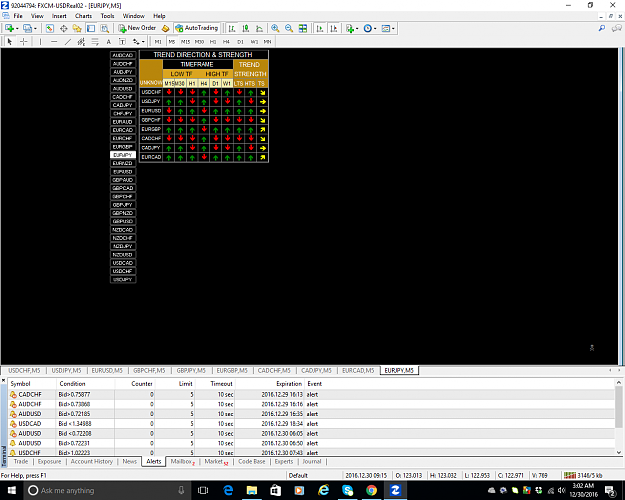Open the Account History terminal tab
Viewport: 625px width, 500px height.
click(x=92, y=461)
